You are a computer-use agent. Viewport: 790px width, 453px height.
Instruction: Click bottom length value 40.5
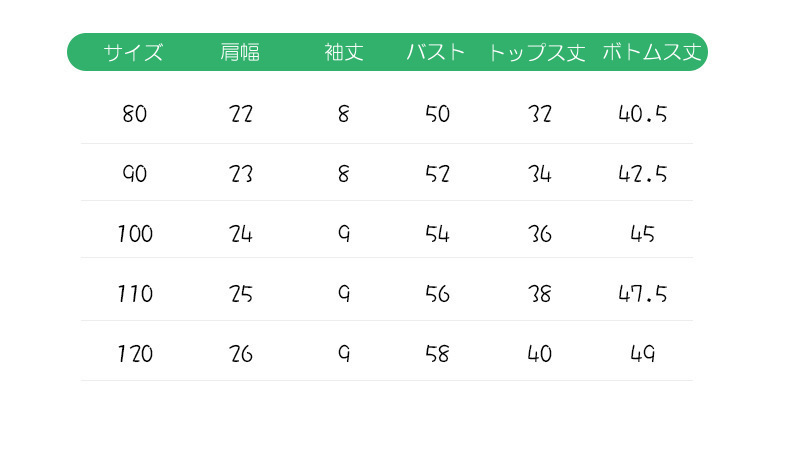[x=643, y=114]
